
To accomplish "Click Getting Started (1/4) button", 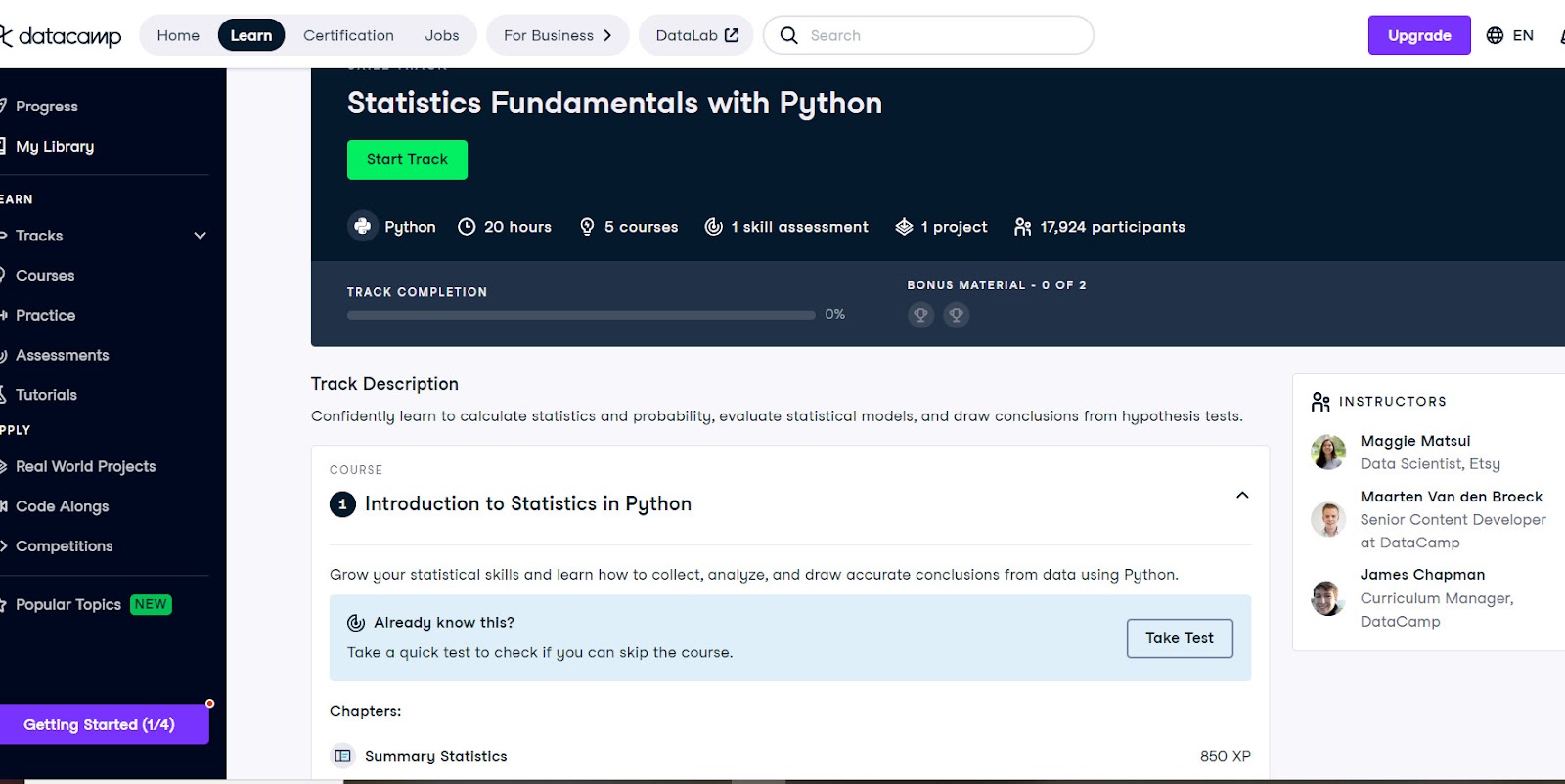I will point(103,724).
